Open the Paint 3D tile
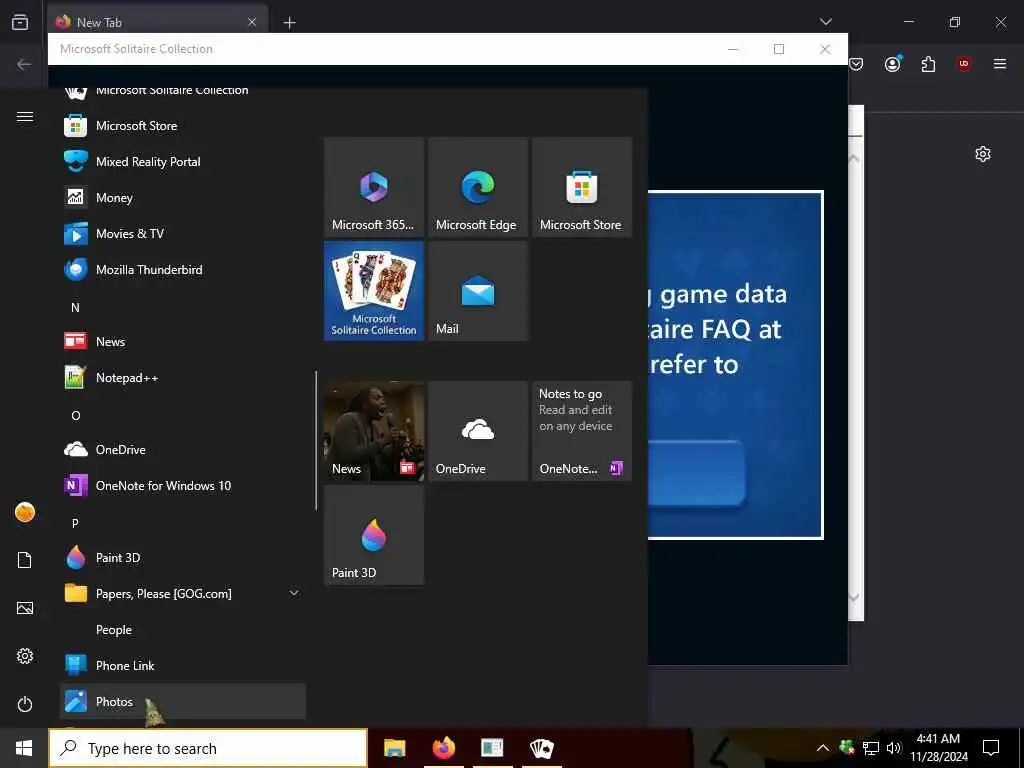 click(374, 535)
